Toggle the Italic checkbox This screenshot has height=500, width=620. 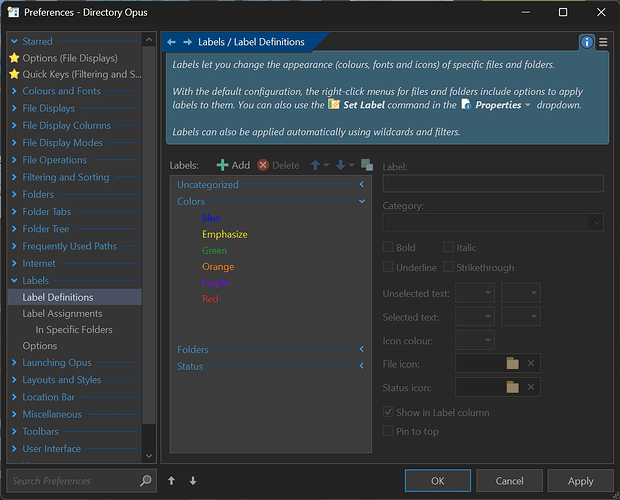pos(448,247)
